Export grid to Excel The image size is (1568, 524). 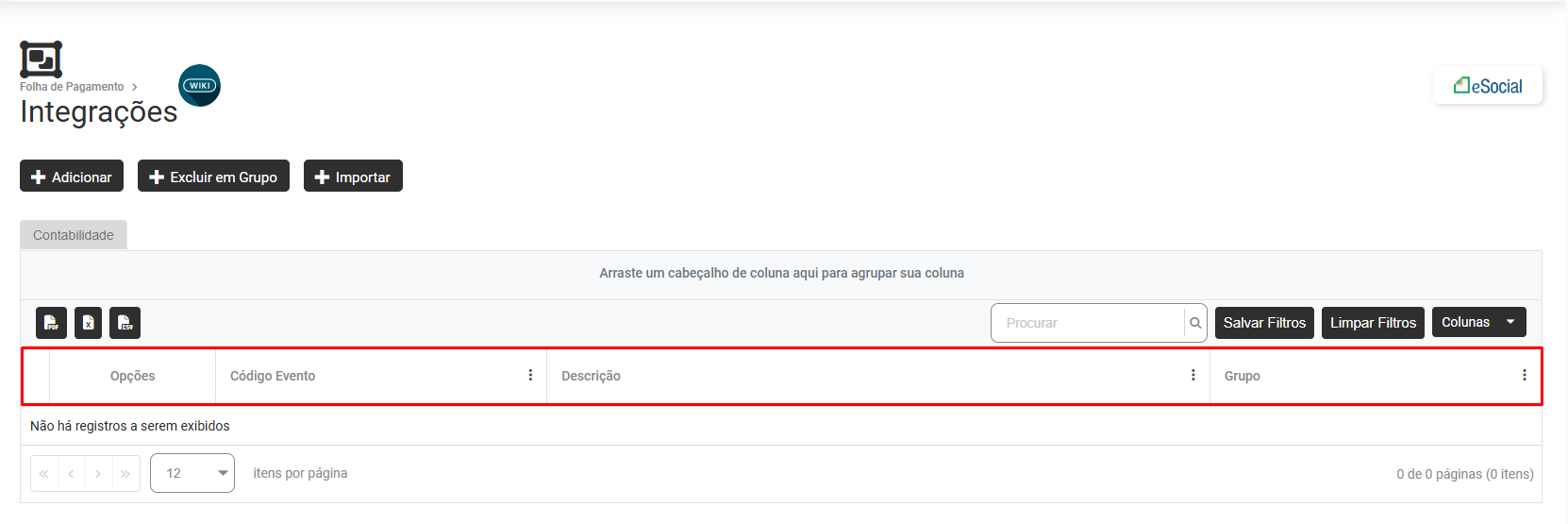88,323
